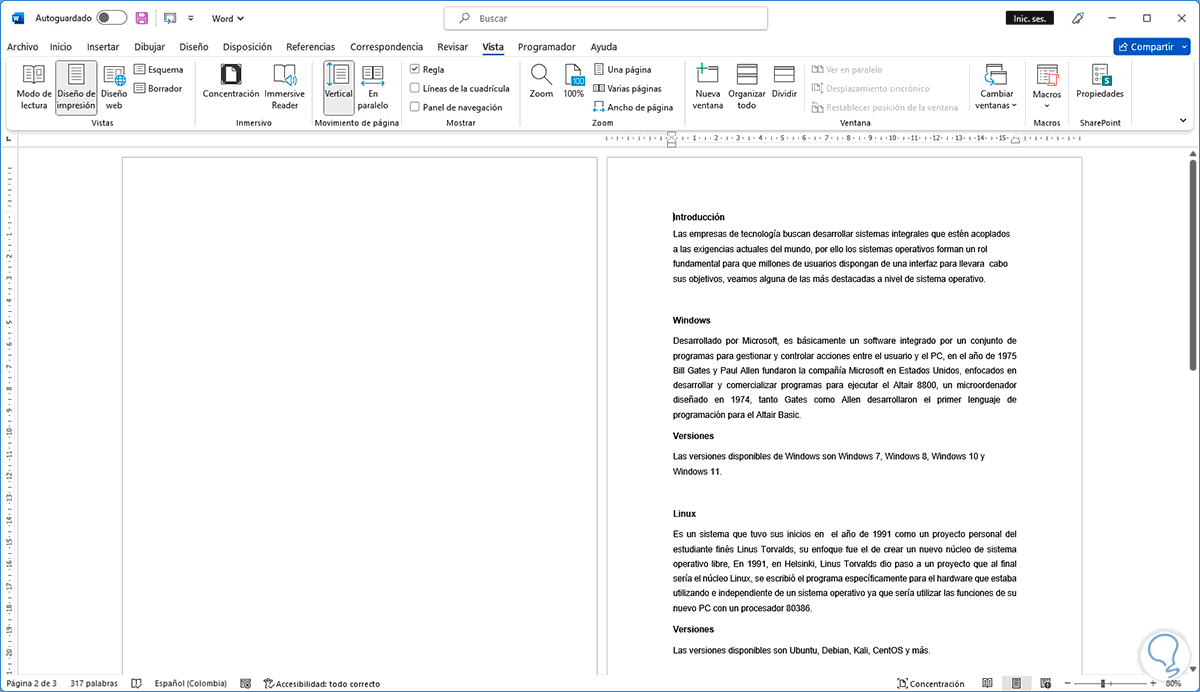The width and height of the screenshot is (1200, 692).
Task: Activate Concentración focus mode in ribbon
Action: tap(231, 82)
